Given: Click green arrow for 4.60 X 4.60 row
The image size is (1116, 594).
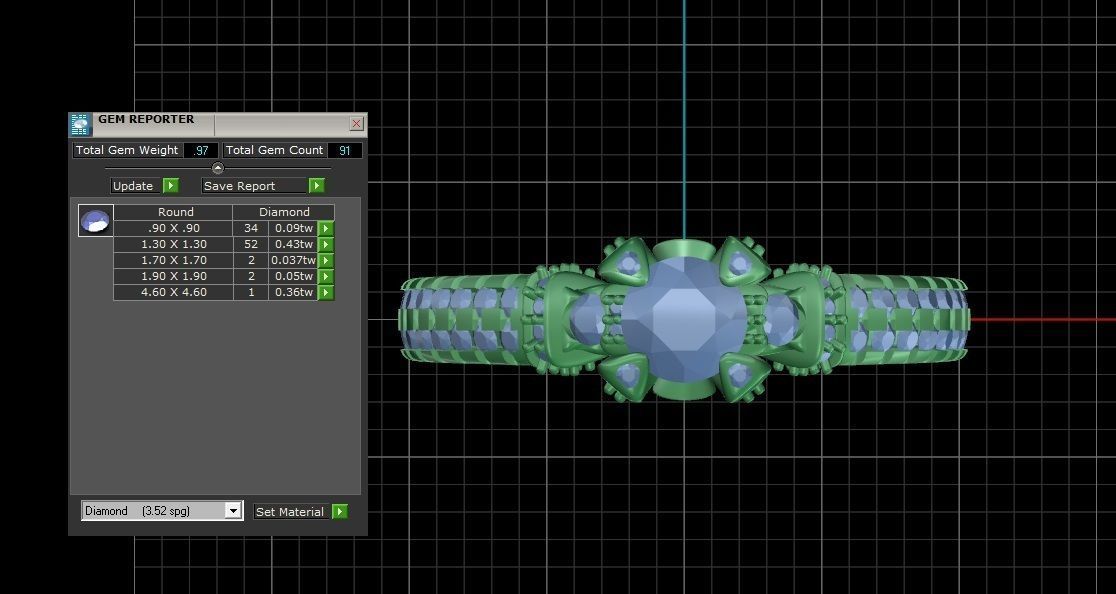Looking at the screenshot, I should (x=325, y=292).
